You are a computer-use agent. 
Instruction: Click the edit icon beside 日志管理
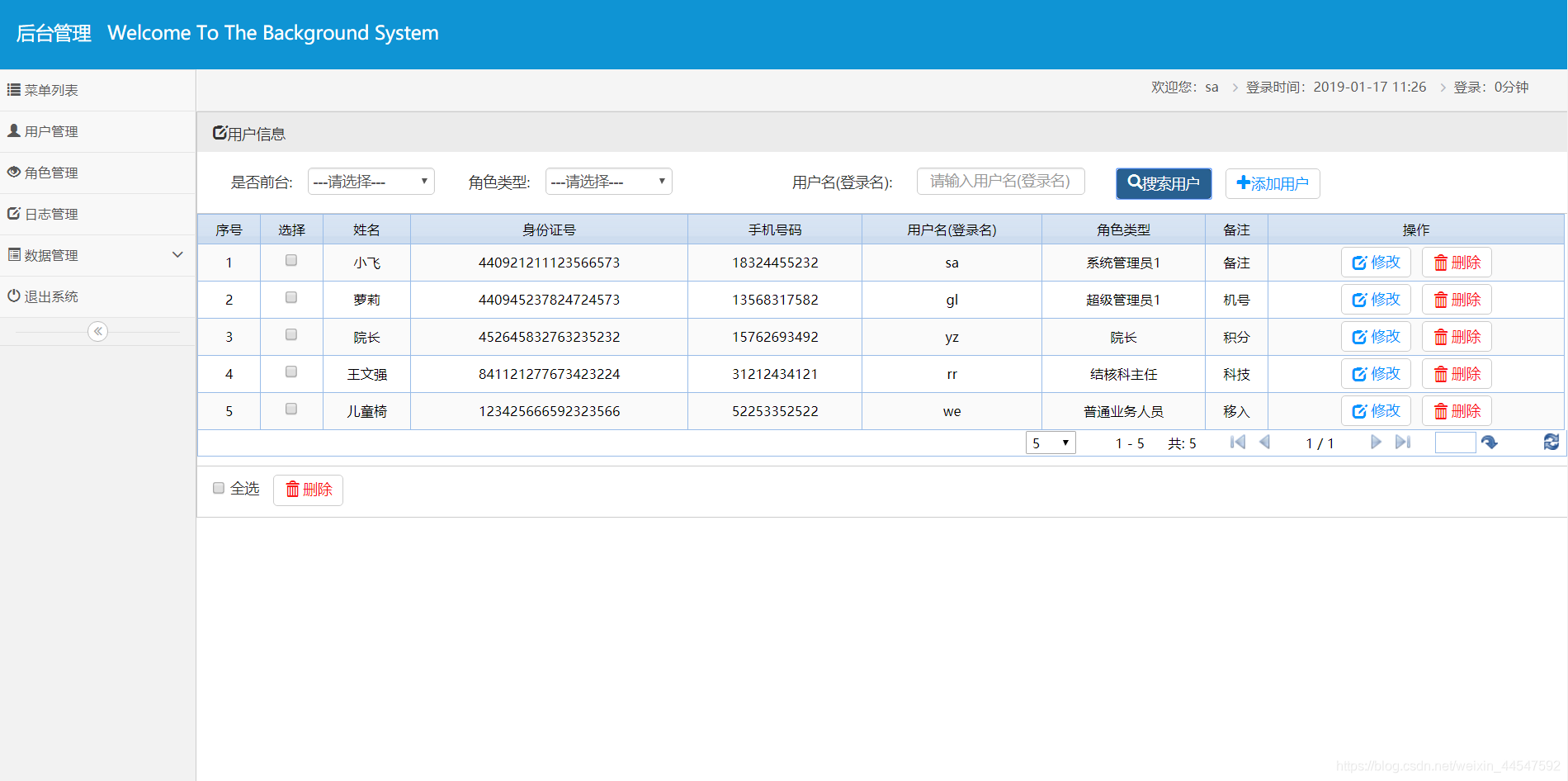14,213
